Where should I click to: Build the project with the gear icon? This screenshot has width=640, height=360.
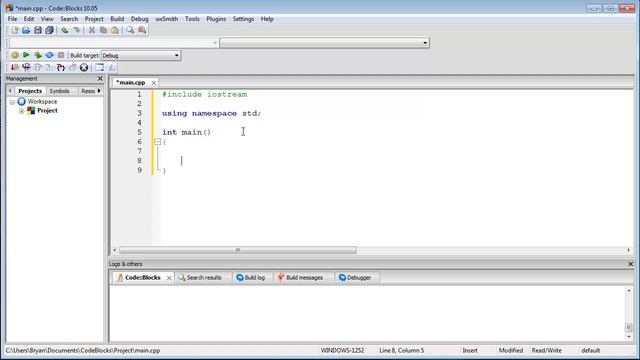[x=15, y=55]
